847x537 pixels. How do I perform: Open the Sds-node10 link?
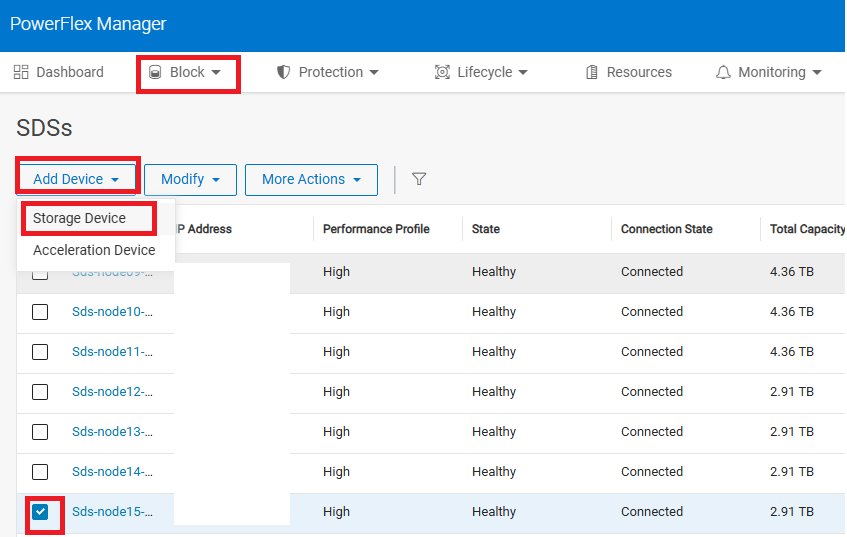(112, 312)
